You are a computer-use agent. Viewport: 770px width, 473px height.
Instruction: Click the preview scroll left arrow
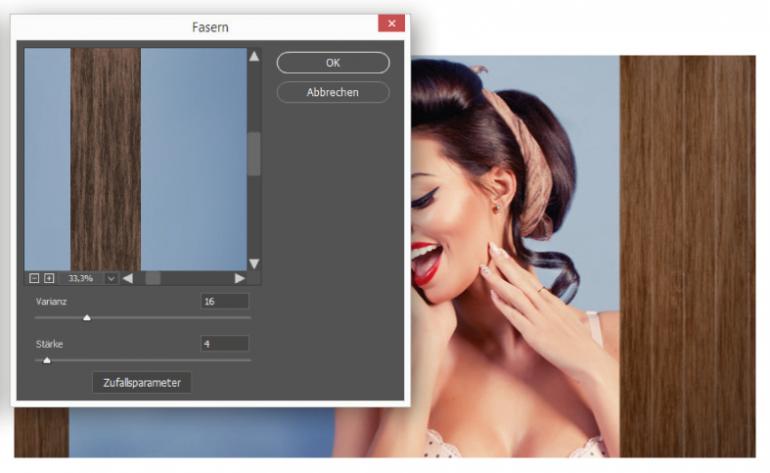point(128,278)
